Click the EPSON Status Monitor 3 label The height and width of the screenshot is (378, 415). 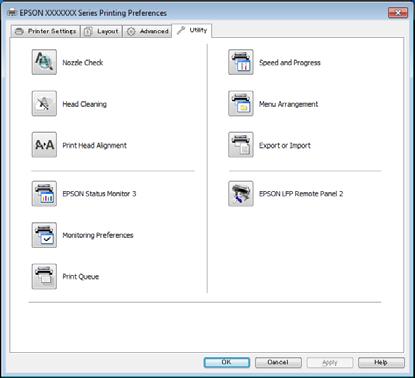pos(99,194)
